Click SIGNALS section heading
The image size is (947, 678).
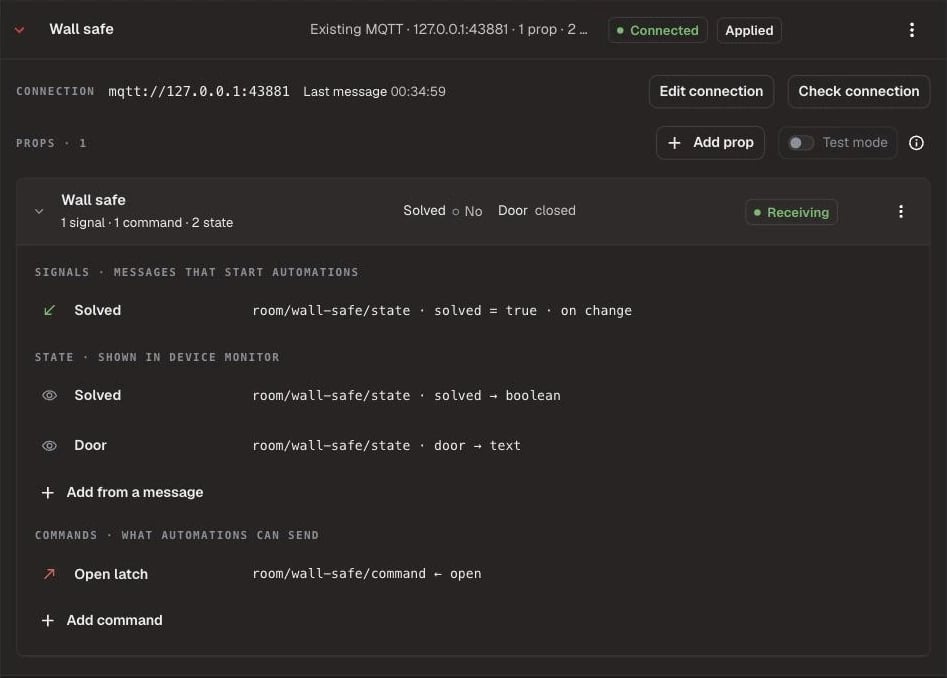tap(196, 272)
